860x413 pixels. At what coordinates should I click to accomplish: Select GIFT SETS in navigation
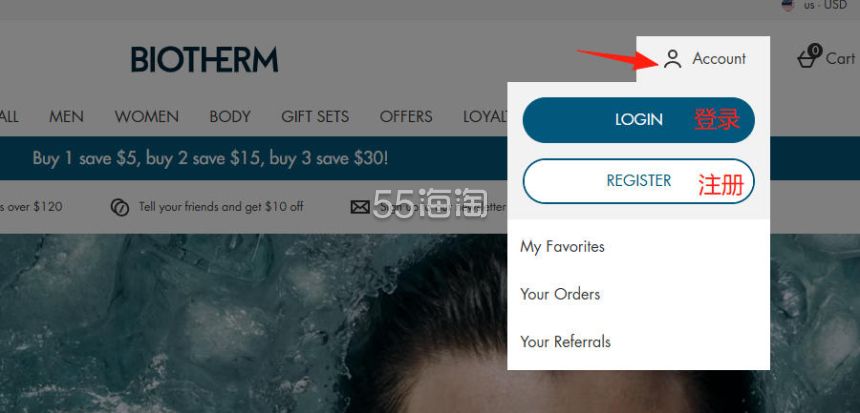click(315, 116)
